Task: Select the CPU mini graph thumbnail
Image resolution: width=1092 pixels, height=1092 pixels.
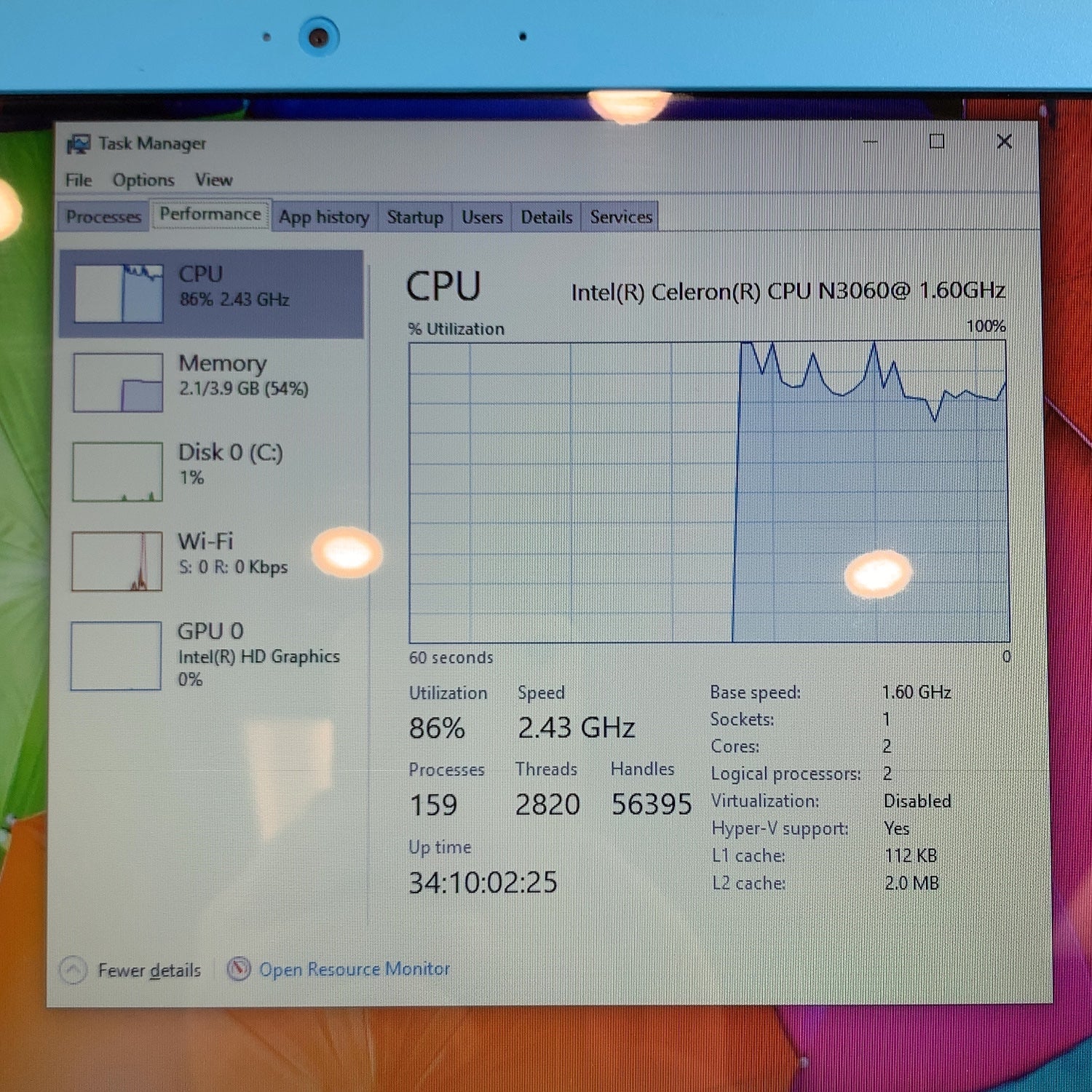Action: pyautogui.click(x=118, y=293)
